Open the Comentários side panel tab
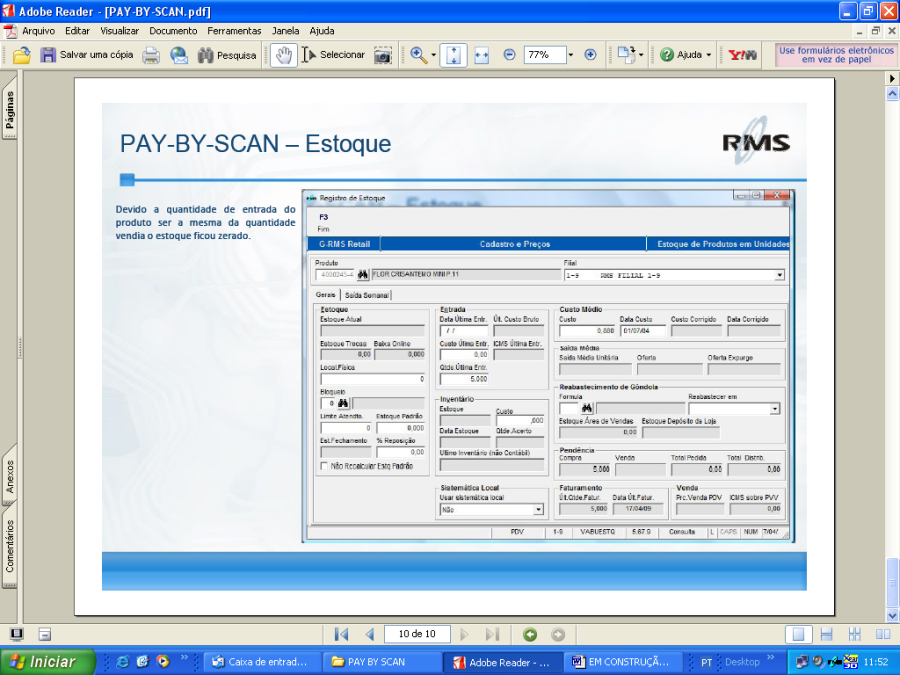This screenshot has width=900, height=675. click(10, 545)
